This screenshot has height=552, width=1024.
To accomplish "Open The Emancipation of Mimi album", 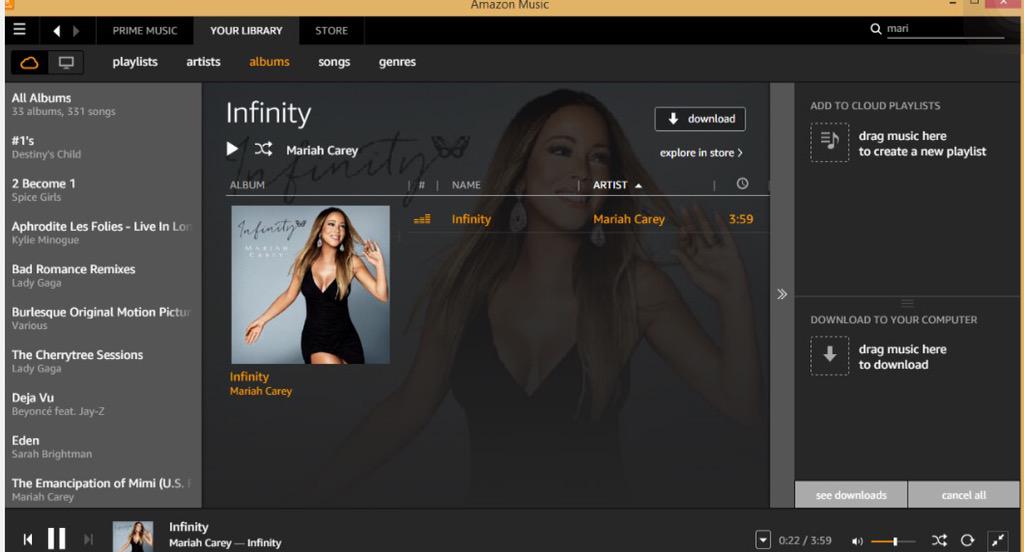I will (x=103, y=489).
